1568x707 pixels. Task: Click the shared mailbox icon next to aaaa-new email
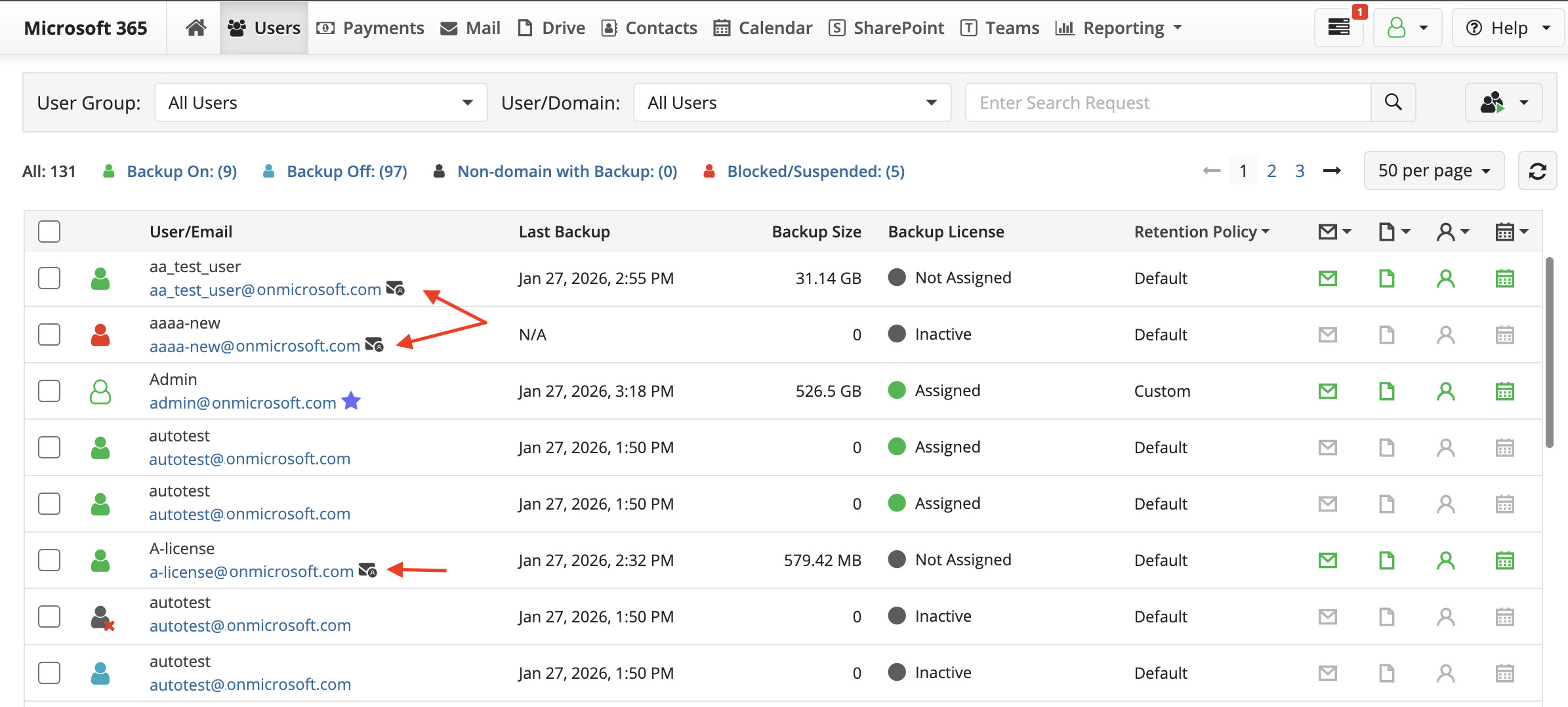(x=374, y=344)
